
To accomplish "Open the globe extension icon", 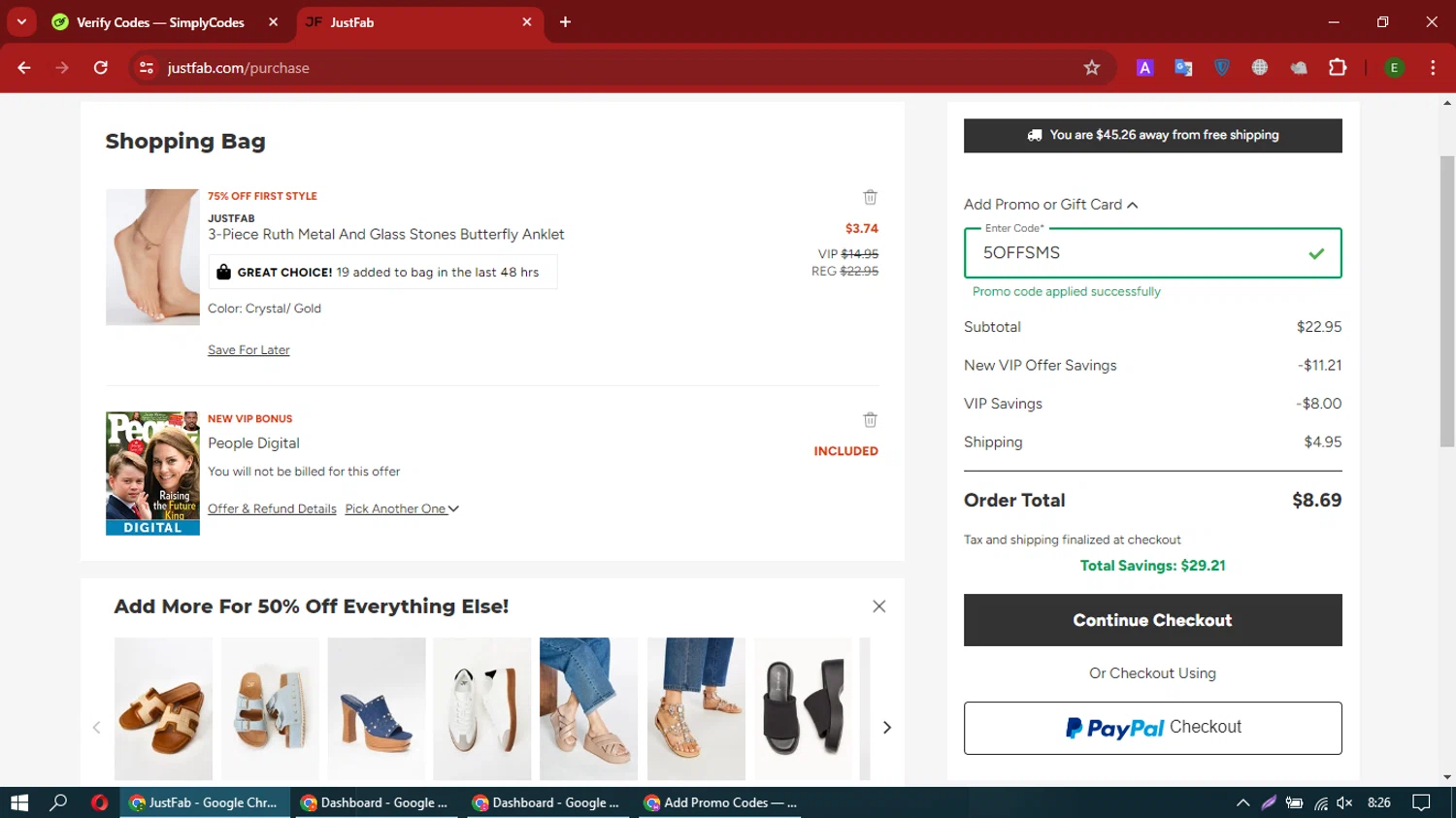I will coord(1260,68).
